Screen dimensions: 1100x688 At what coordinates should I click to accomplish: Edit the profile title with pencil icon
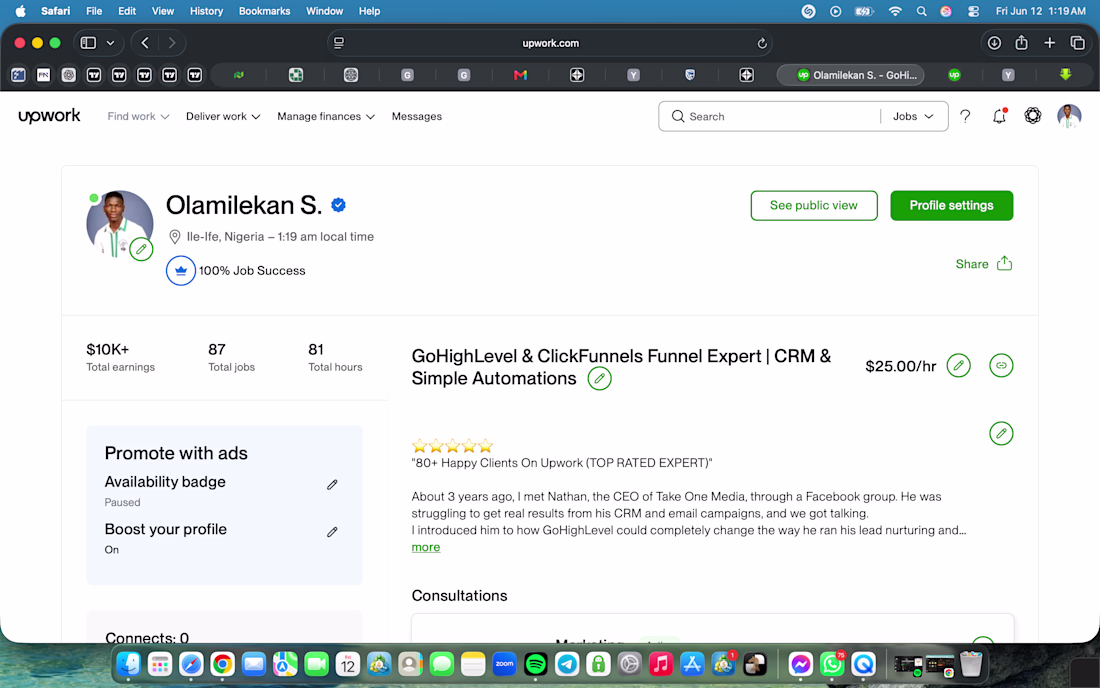599,379
